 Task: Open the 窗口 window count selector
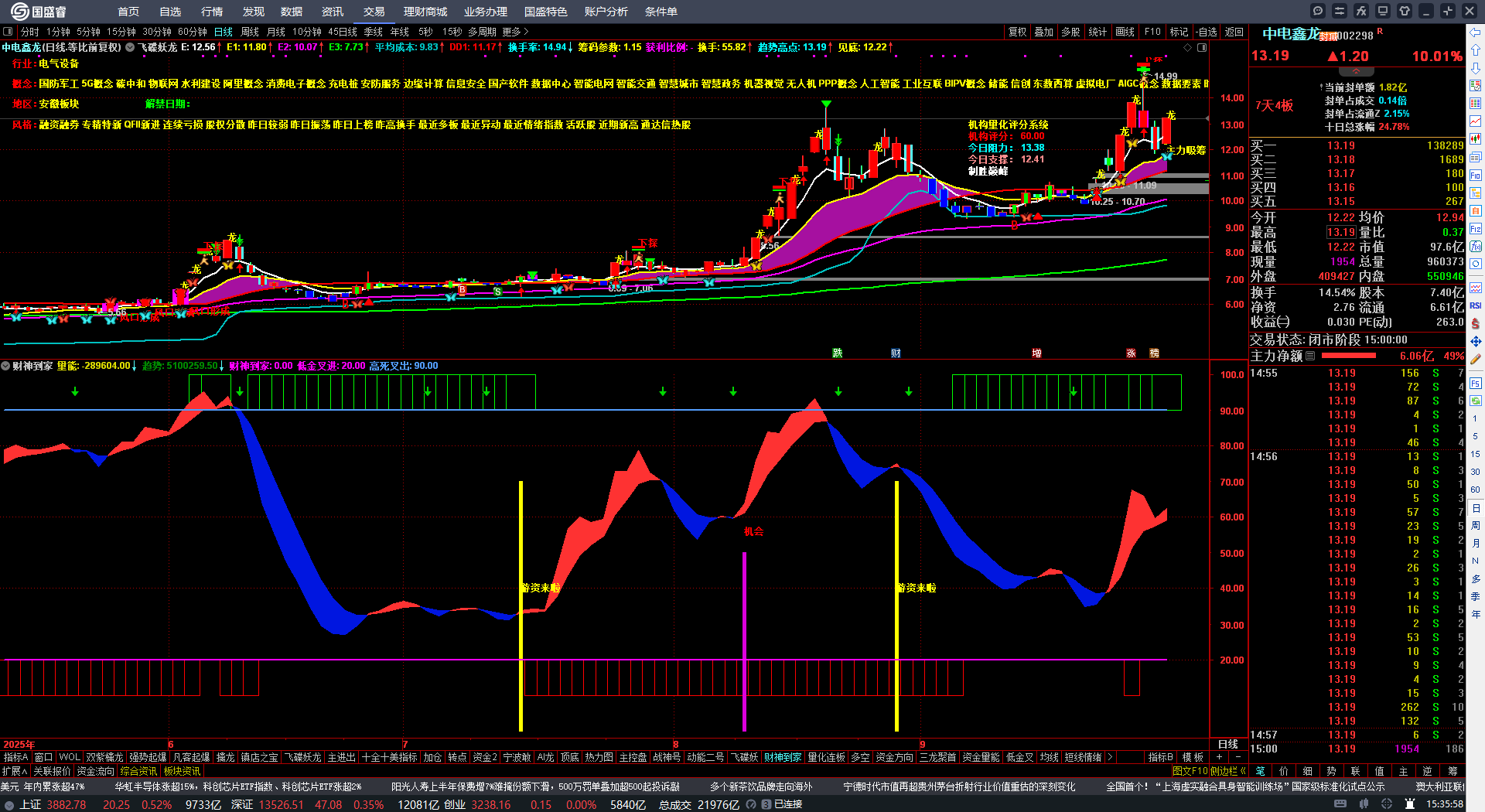(x=43, y=757)
